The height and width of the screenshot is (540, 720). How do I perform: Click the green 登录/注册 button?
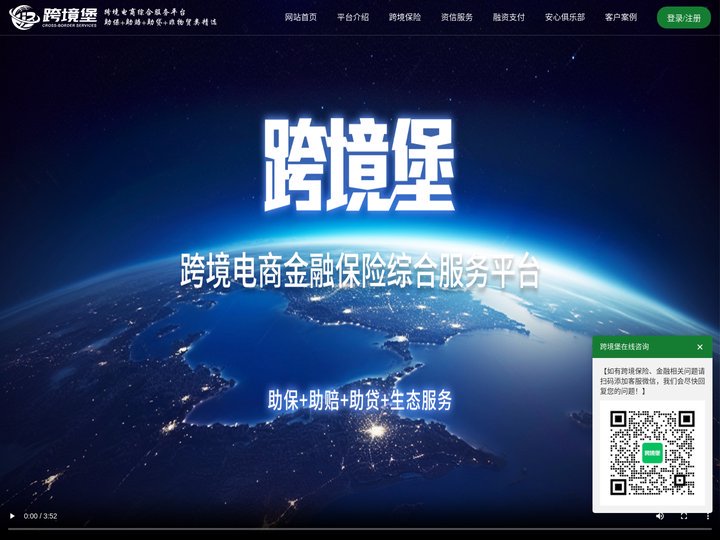684,18
